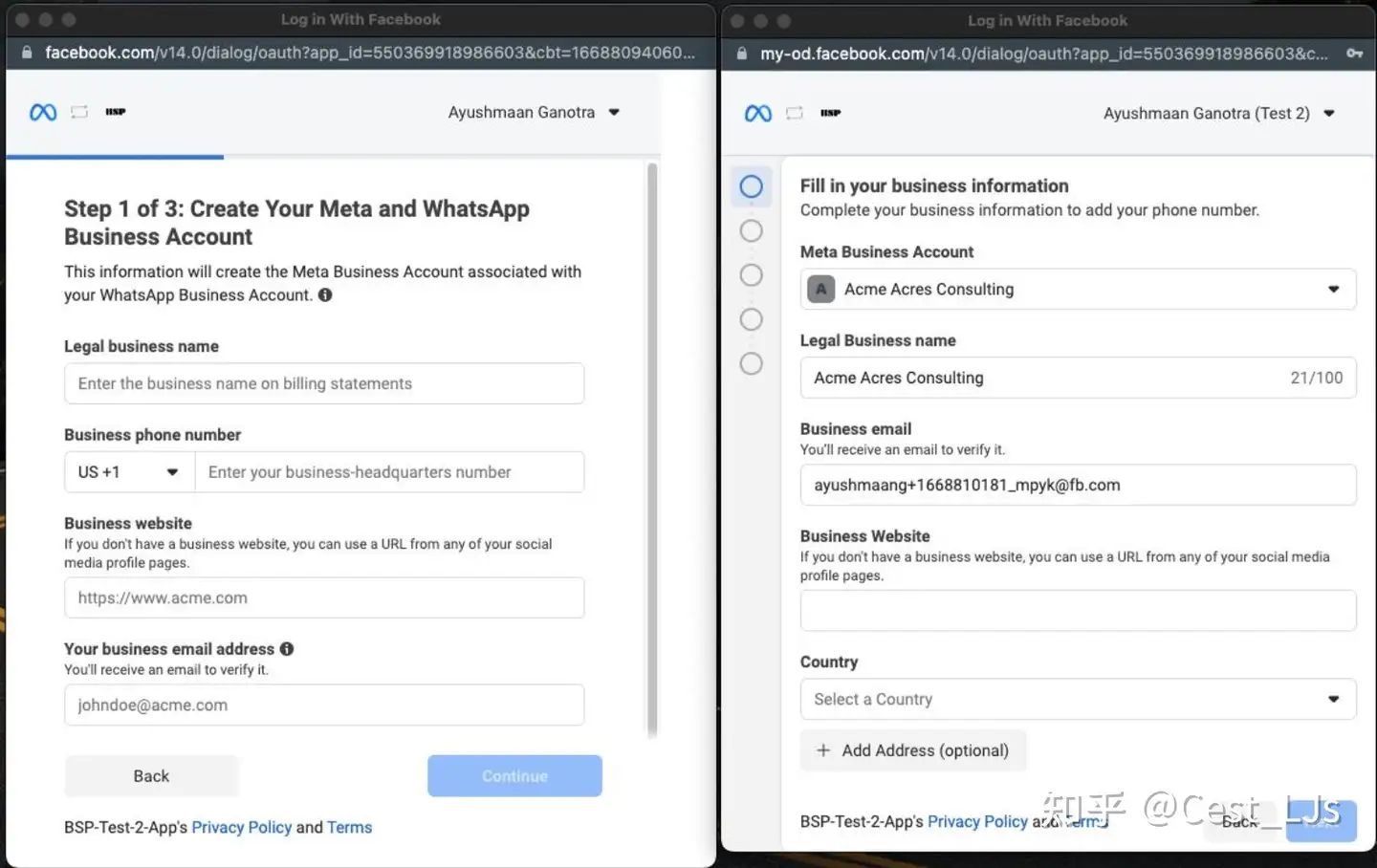Click the Meta logo in left window

pyautogui.click(x=43, y=113)
